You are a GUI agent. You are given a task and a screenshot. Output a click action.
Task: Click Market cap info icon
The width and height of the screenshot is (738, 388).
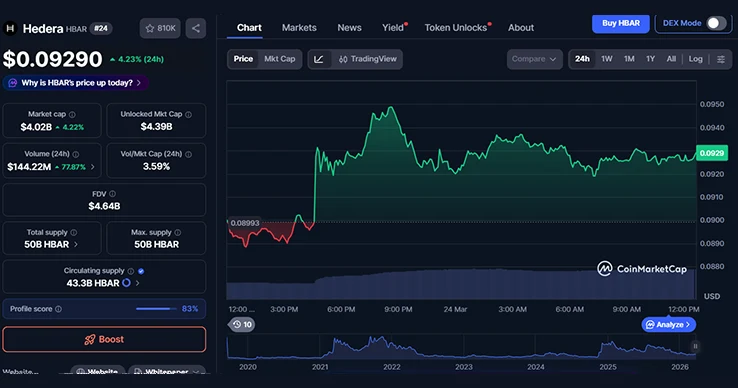tap(72, 114)
